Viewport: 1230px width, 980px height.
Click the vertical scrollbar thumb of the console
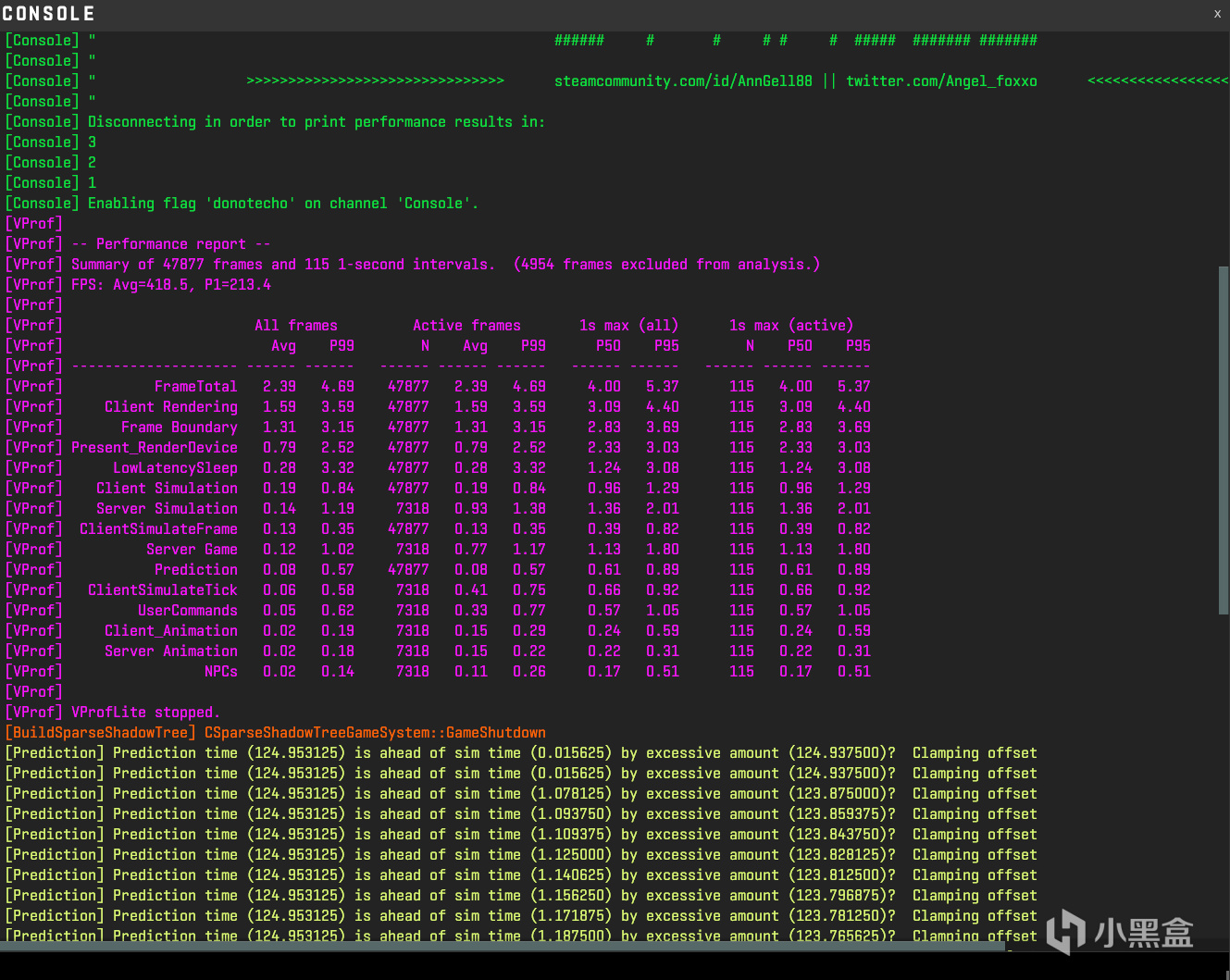click(x=1224, y=440)
